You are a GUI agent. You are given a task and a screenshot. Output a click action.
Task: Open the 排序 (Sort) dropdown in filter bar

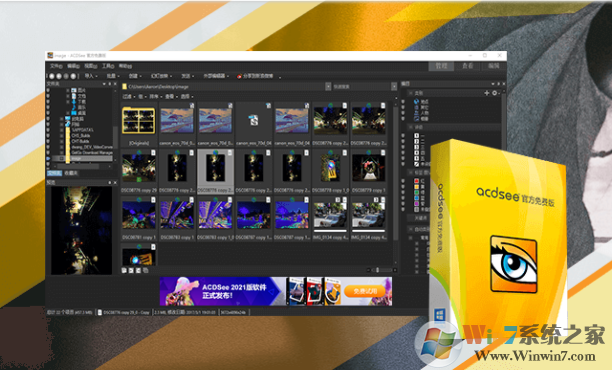point(155,96)
